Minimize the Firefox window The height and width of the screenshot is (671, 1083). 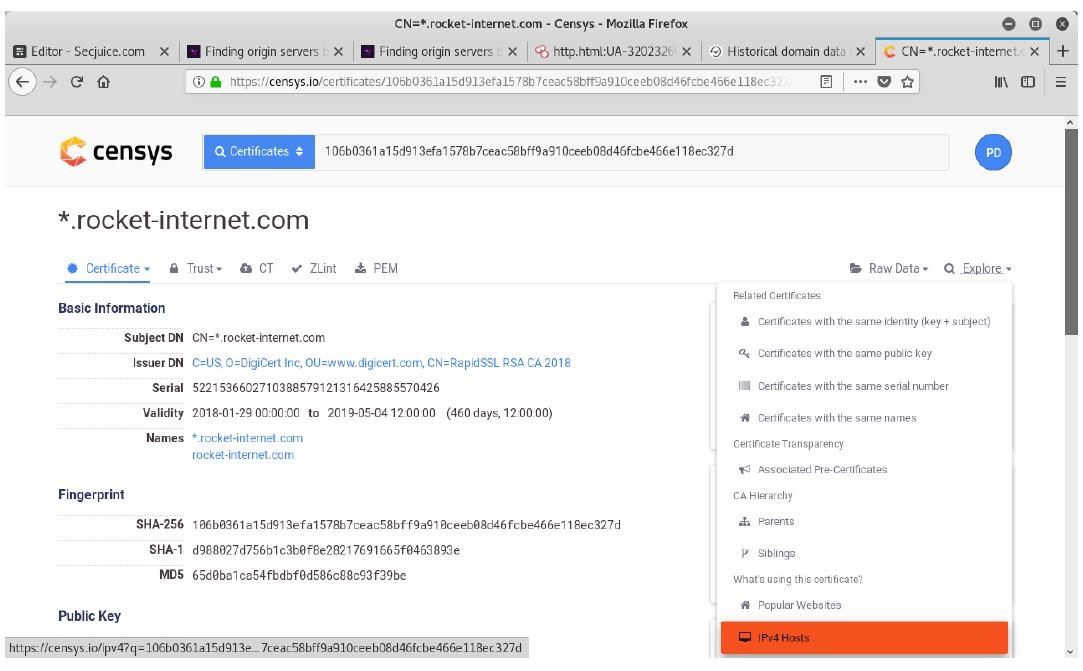pos(1009,23)
